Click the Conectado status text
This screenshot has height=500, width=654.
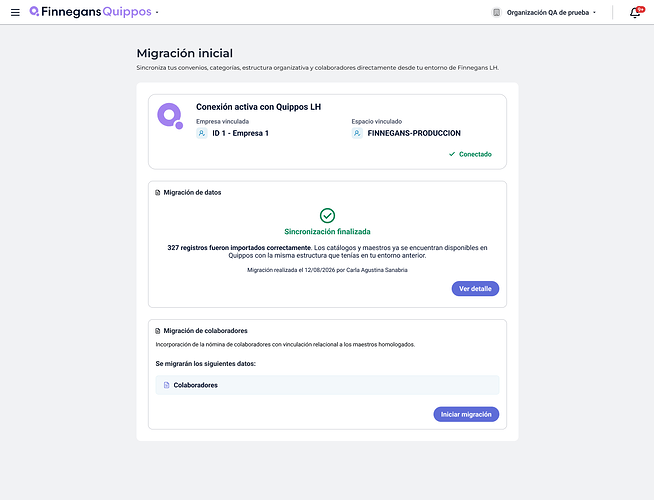(475, 154)
